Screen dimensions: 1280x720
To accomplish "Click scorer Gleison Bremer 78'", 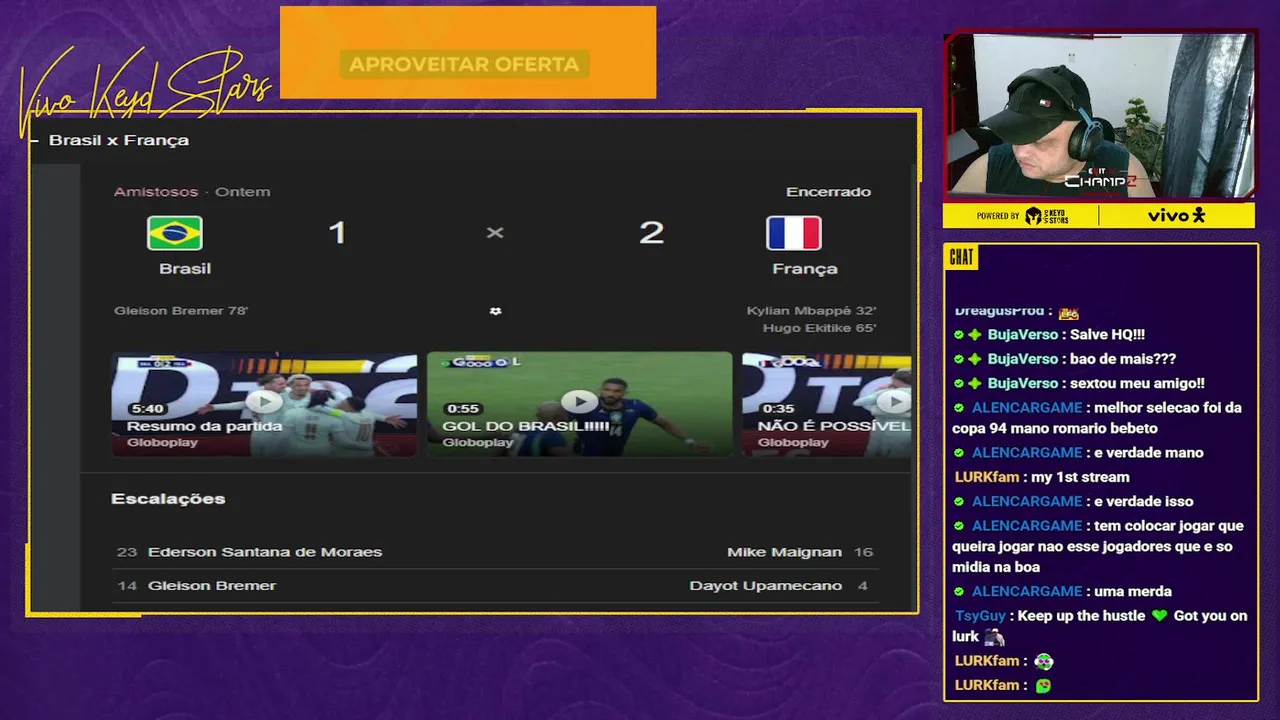I will (x=181, y=311).
